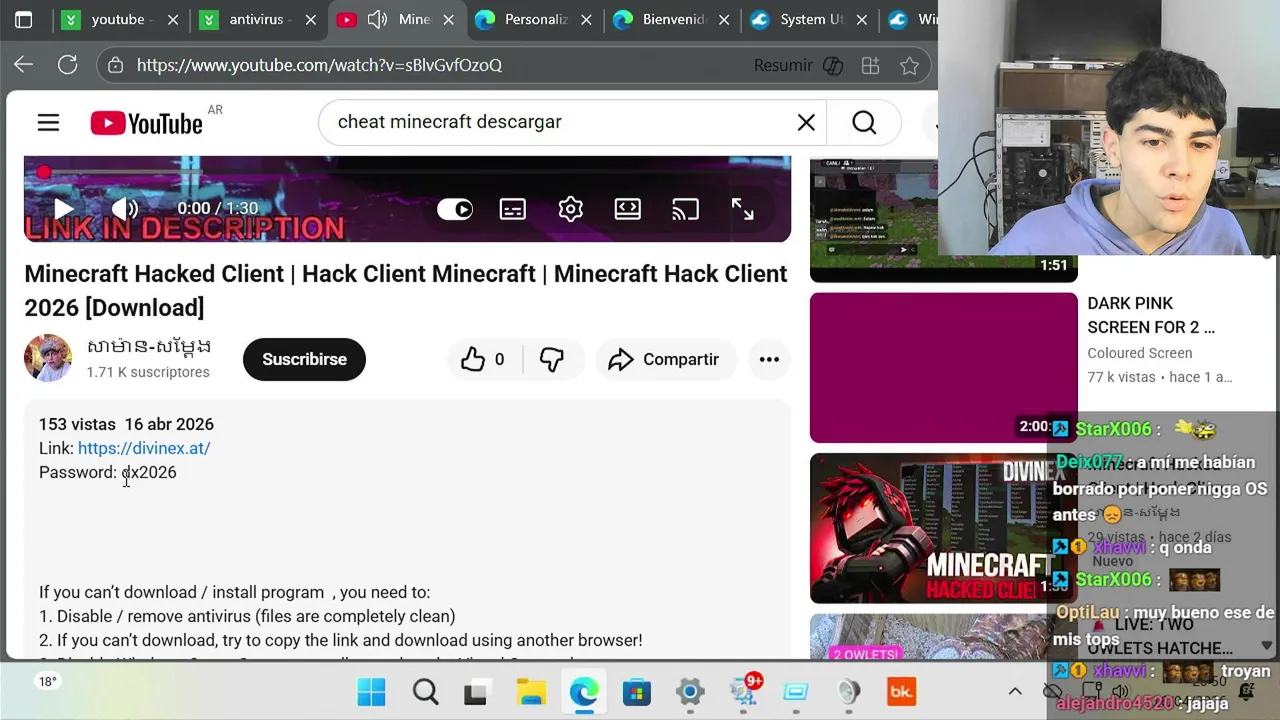View site information lock icon
The height and width of the screenshot is (720, 1280).
tap(116, 65)
